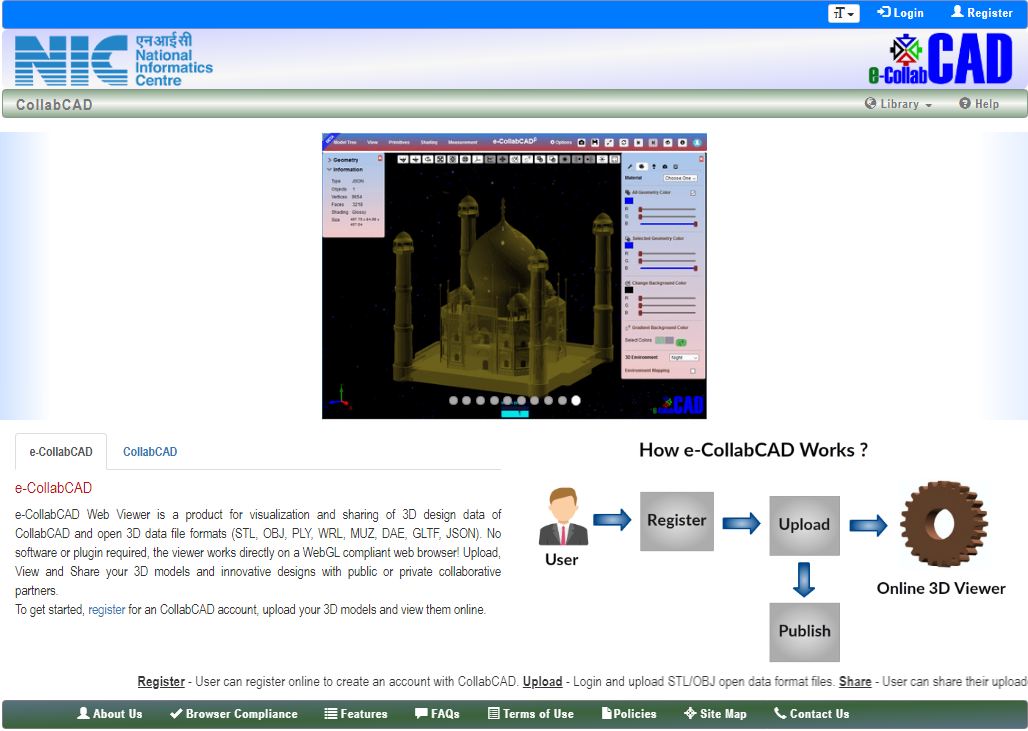
Task: Click the brown gear Online 3D Viewer image
Action: tap(943, 524)
